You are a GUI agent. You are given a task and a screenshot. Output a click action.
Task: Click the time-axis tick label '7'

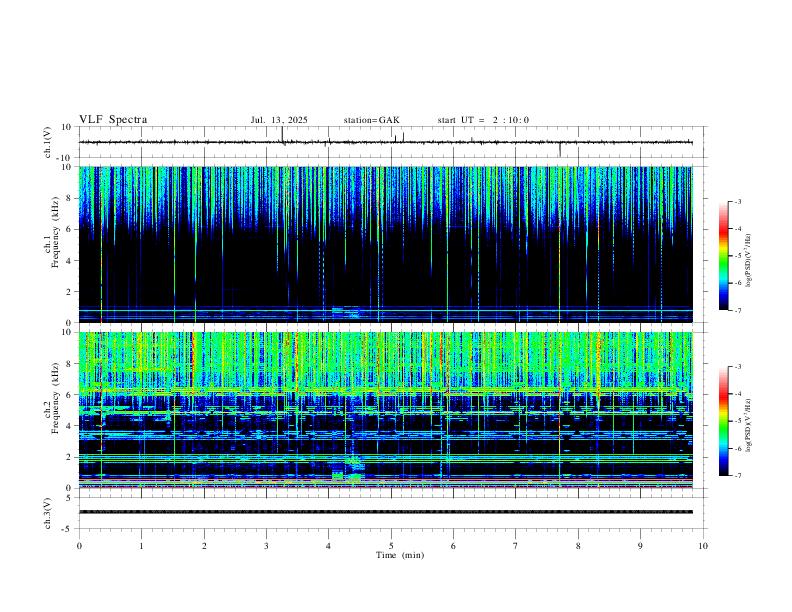[516, 546]
